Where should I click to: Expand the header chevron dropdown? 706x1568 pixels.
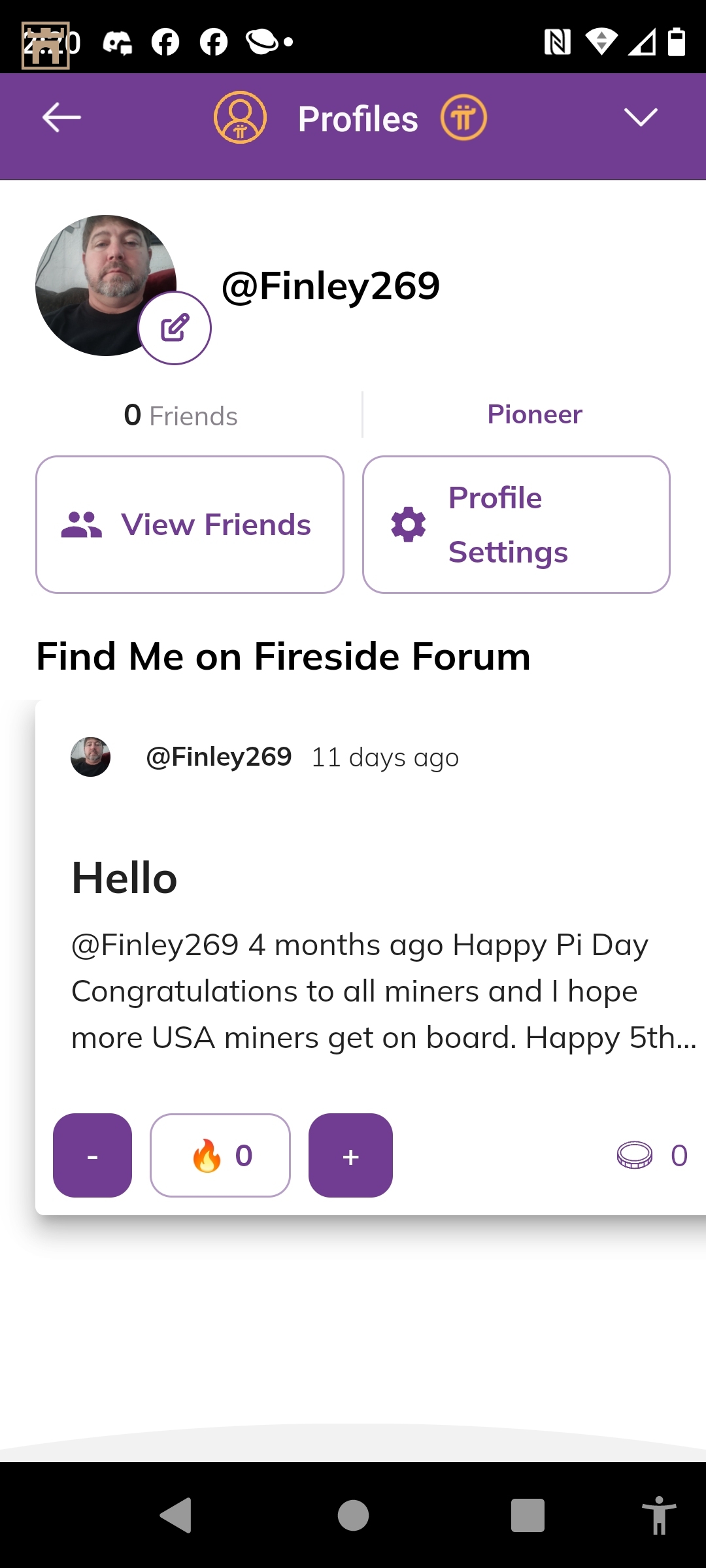(x=640, y=118)
